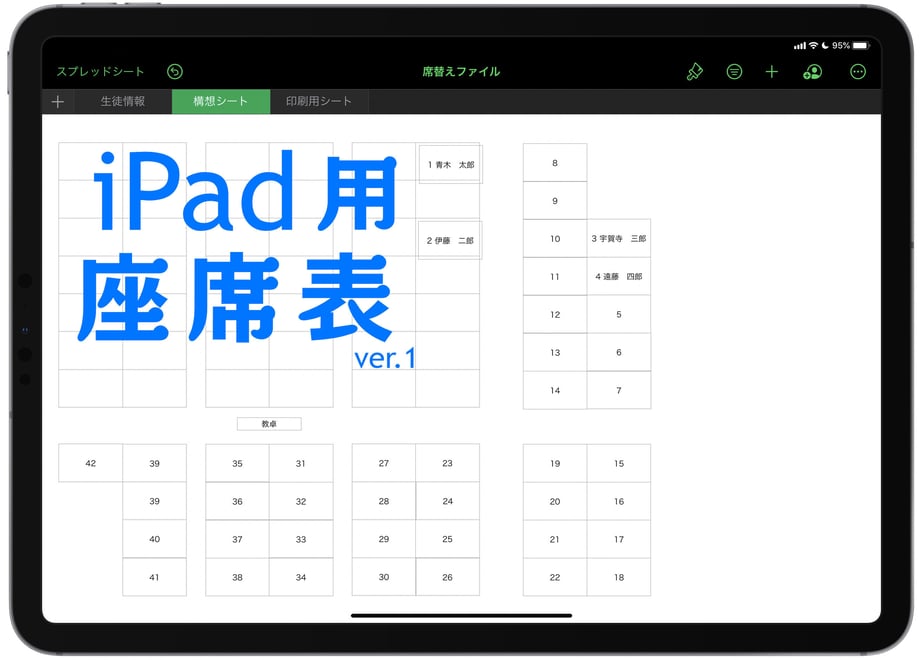Screen dimensions: 924x660
Task: Select seat cell 15
Action: tap(619, 463)
